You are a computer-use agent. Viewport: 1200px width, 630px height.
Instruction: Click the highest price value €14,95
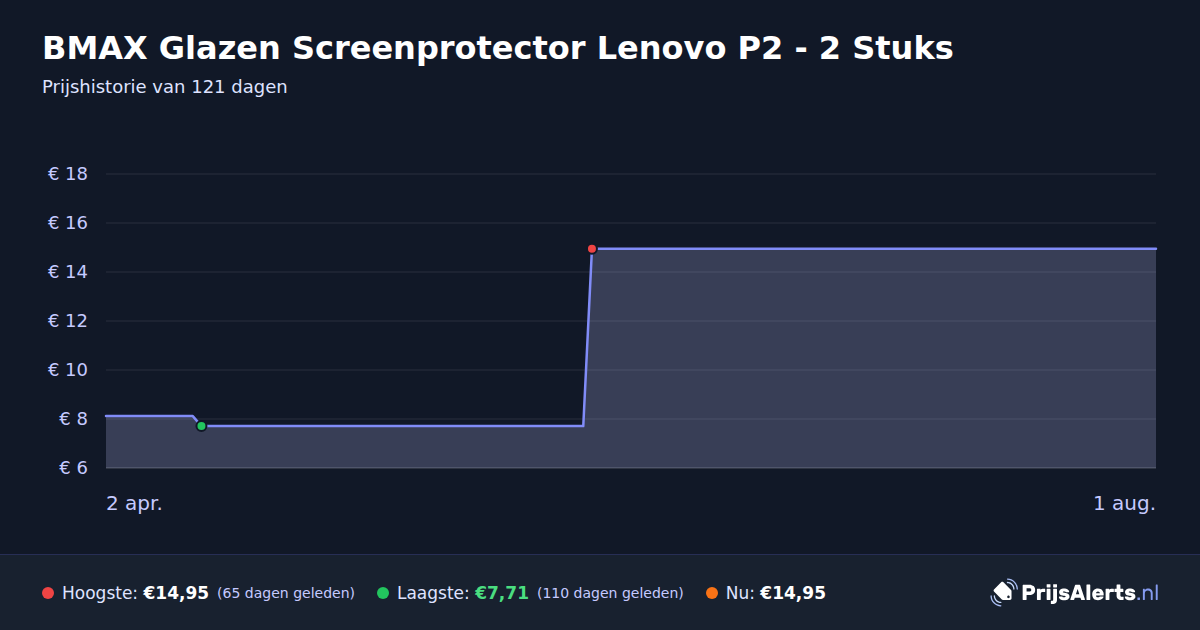176,593
